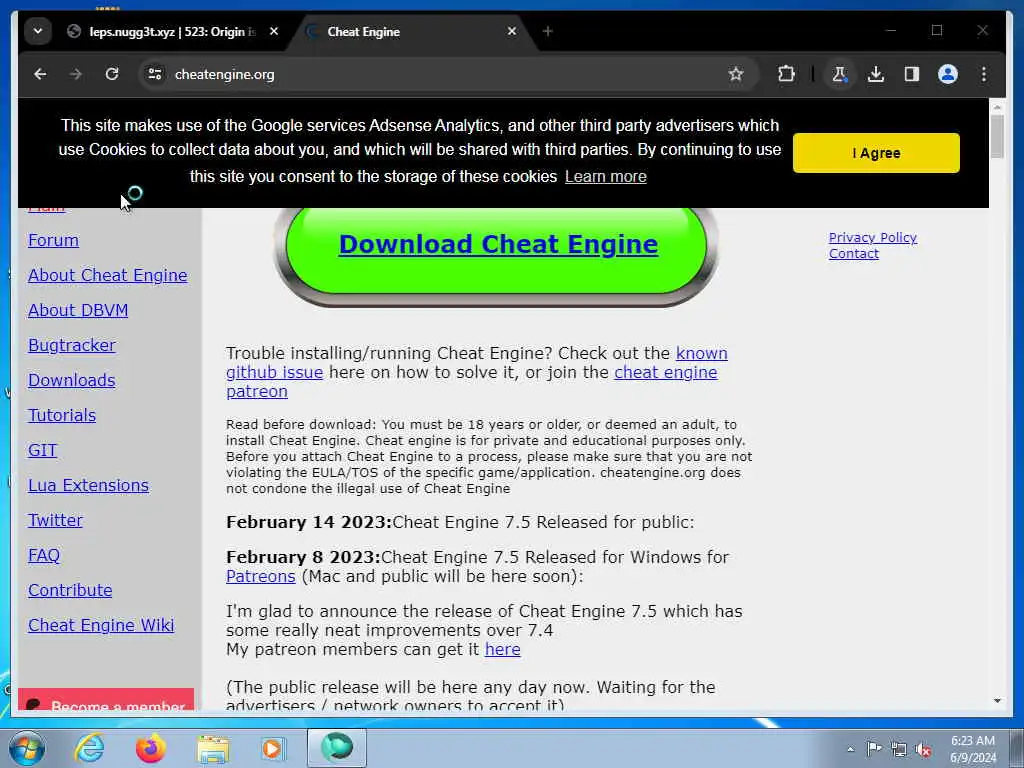Viewport: 1024px width, 768px height.
Task: Click the browser forward arrow
Action: 76,74
